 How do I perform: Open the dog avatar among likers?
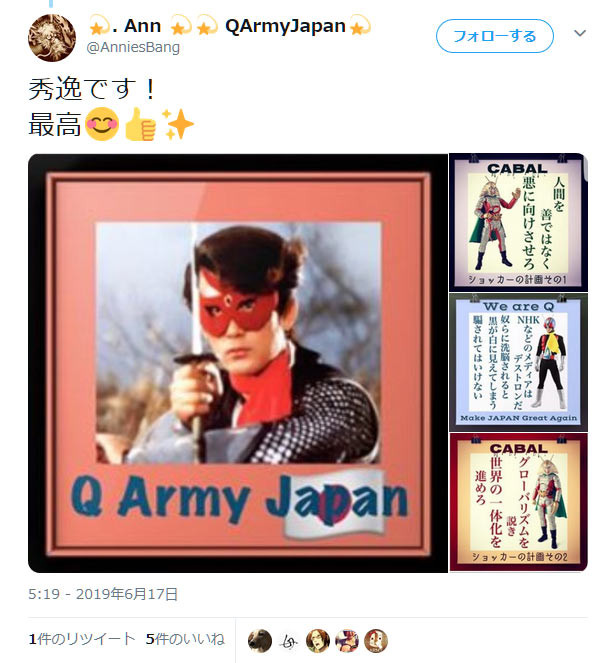click(x=260, y=641)
